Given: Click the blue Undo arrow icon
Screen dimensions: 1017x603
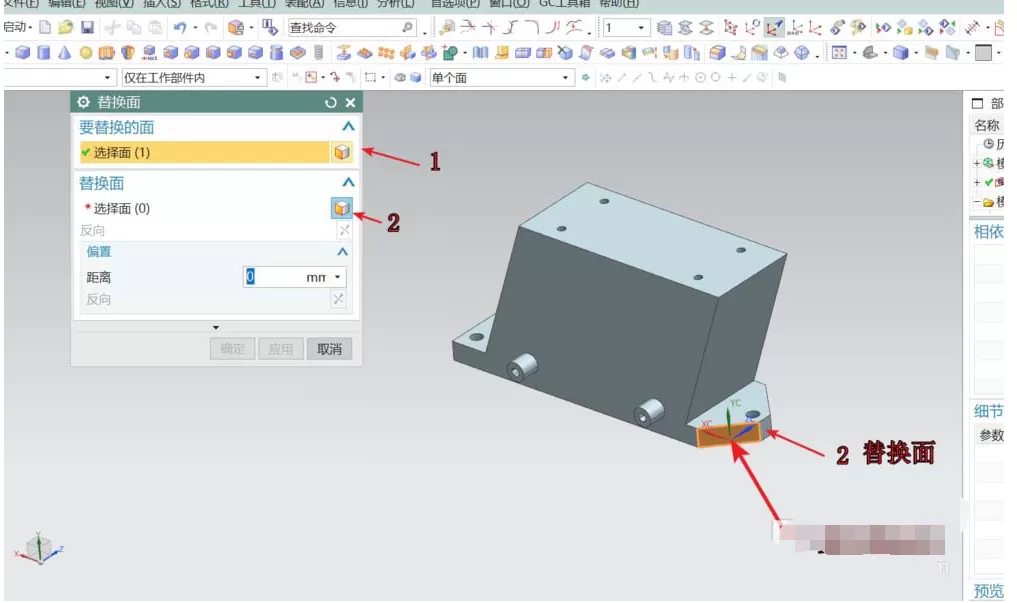Looking at the screenshot, I should coord(180,27).
